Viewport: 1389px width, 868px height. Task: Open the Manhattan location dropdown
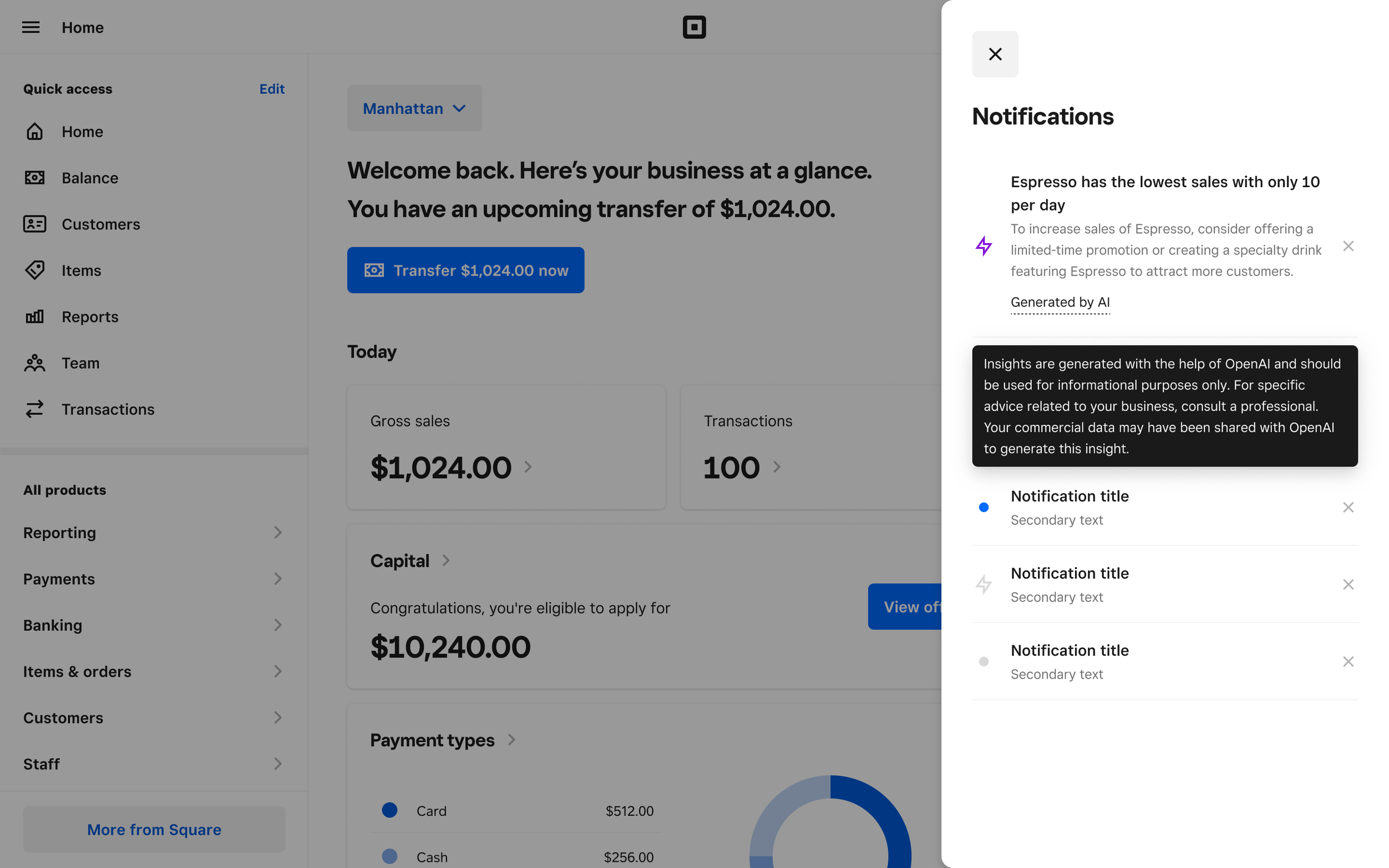click(x=414, y=108)
